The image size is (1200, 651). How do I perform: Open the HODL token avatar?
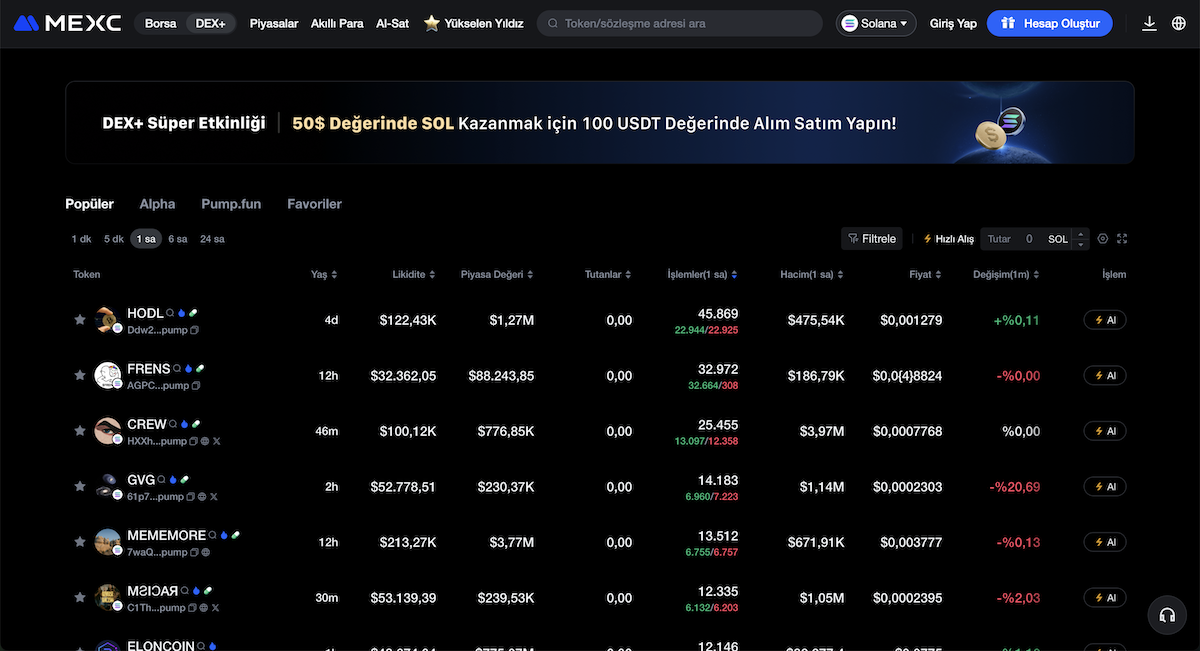pyautogui.click(x=107, y=320)
